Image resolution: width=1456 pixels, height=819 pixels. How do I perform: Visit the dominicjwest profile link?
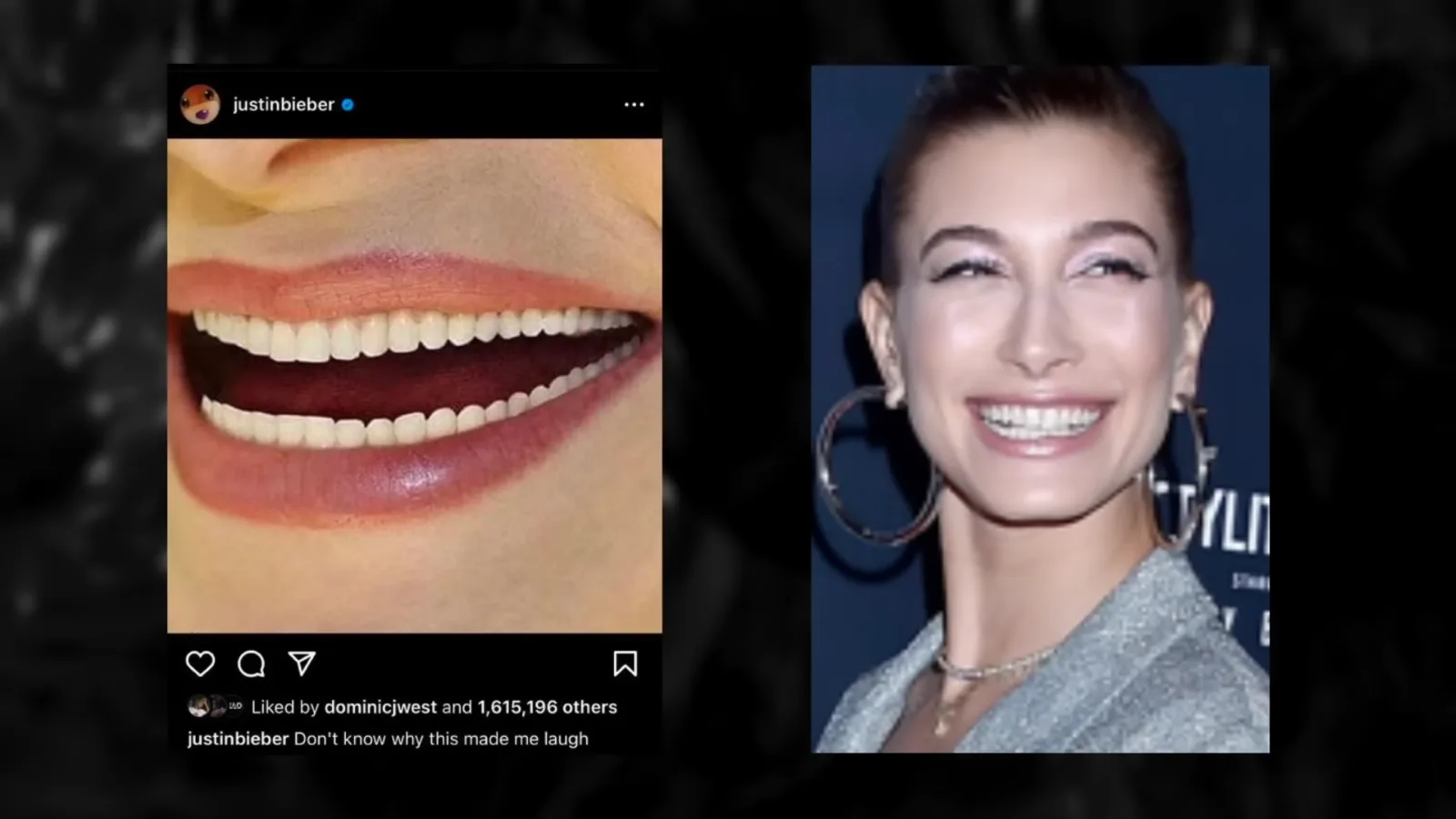[380, 707]
